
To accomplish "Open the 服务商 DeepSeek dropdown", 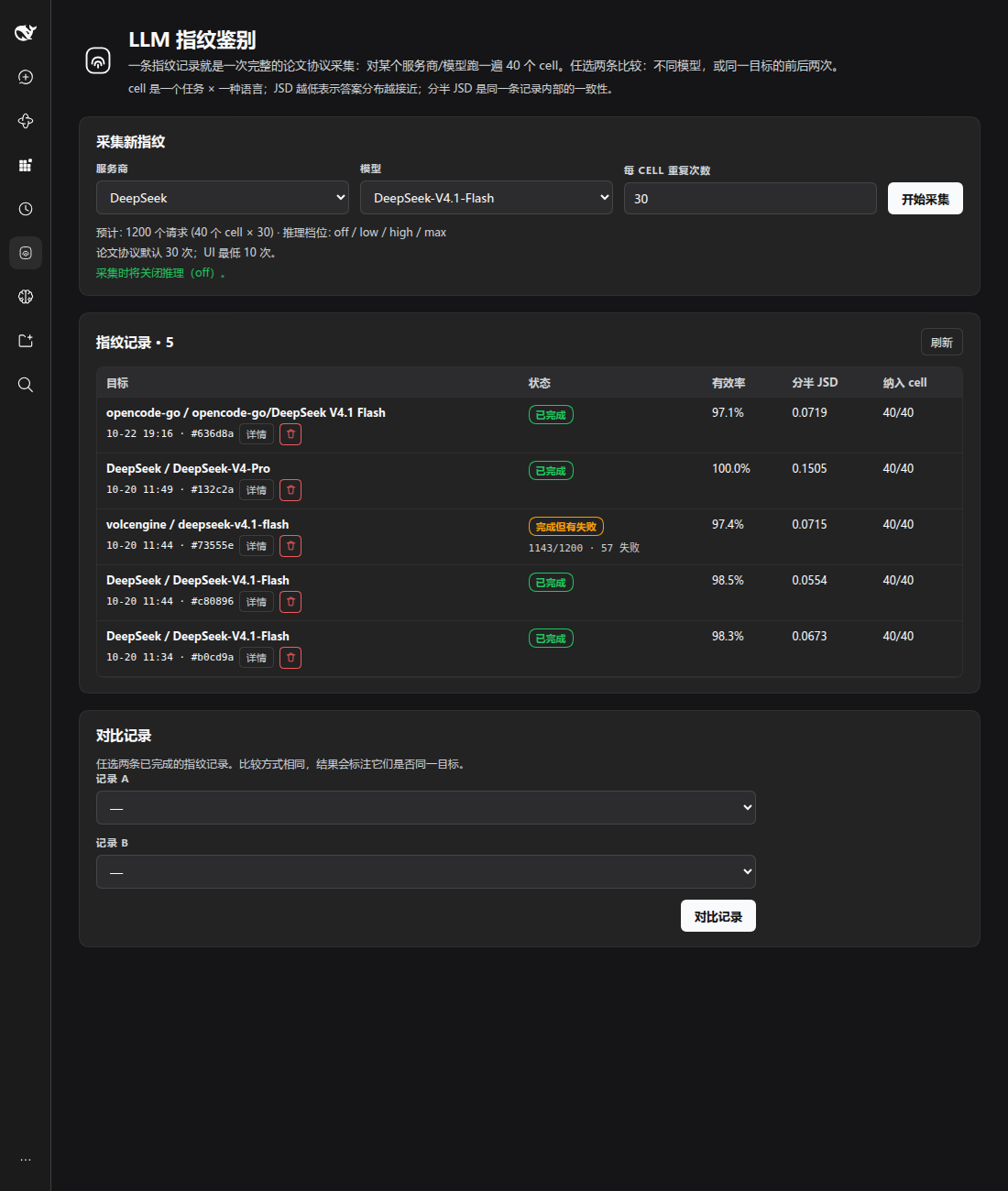I will 223,198.
